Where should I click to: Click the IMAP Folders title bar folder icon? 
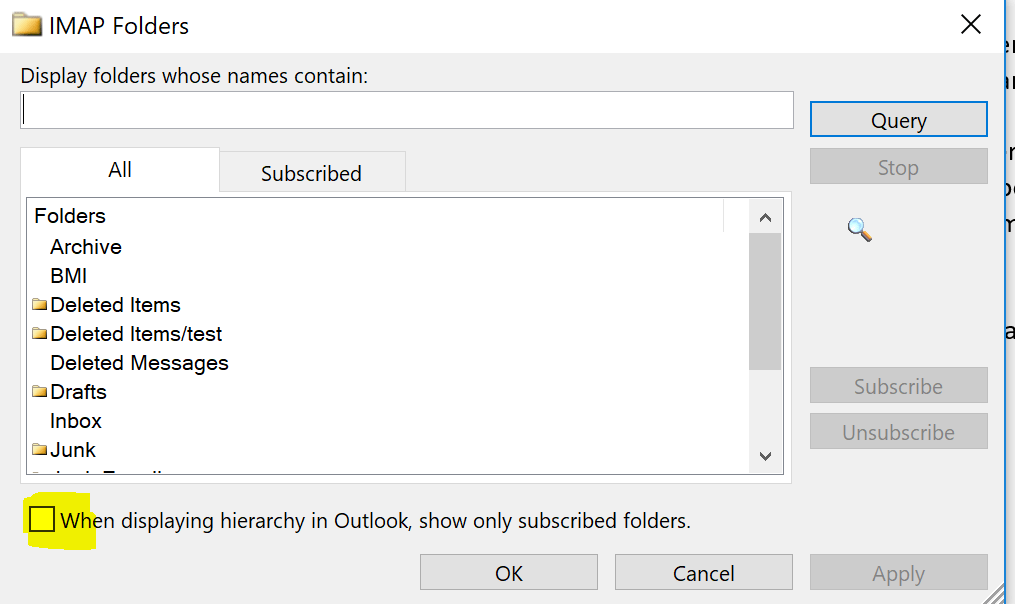pyautogui.click(x=28, y=26)
